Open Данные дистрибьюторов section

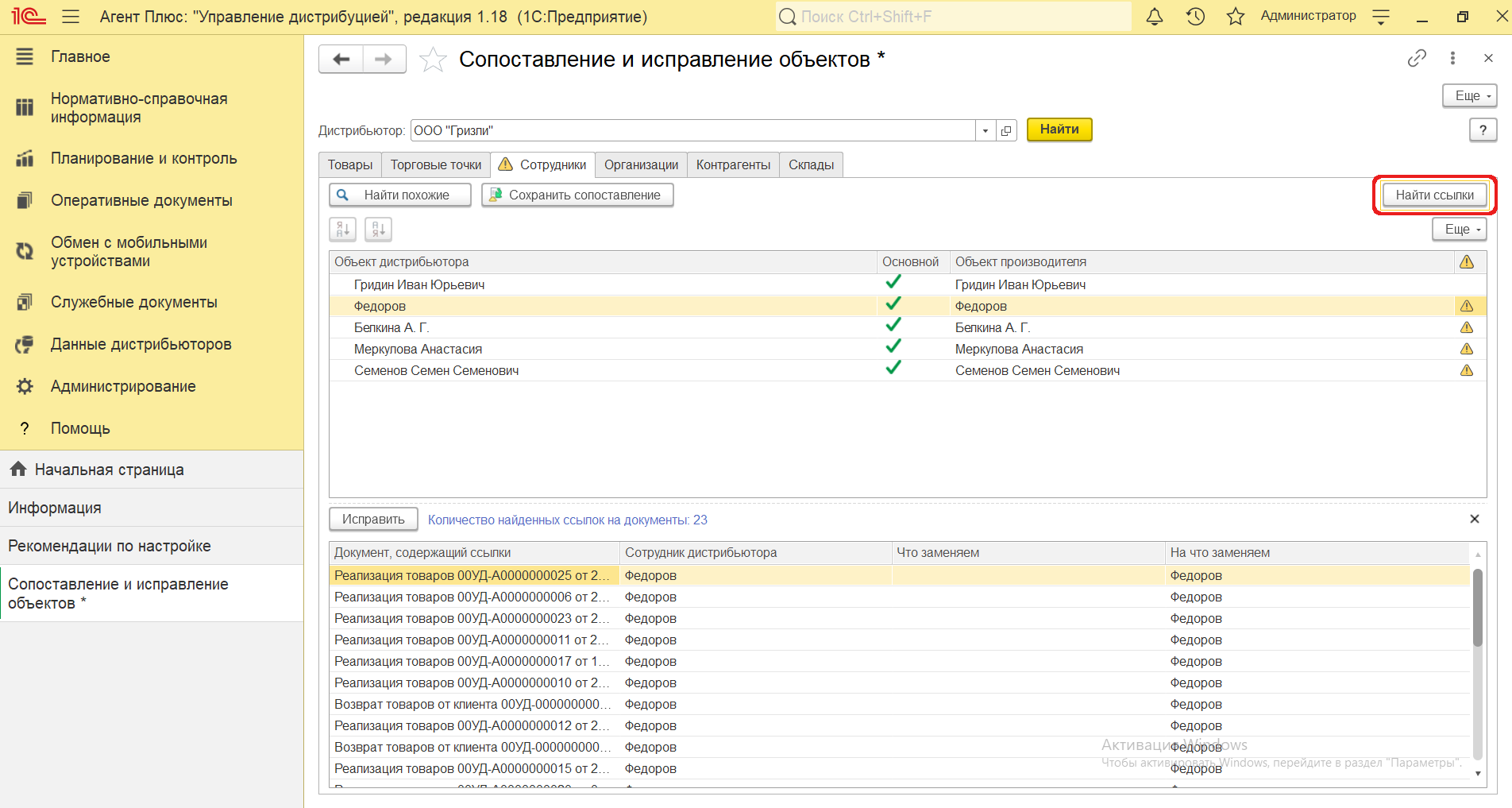pyautogui.click(x=152, y=344)
